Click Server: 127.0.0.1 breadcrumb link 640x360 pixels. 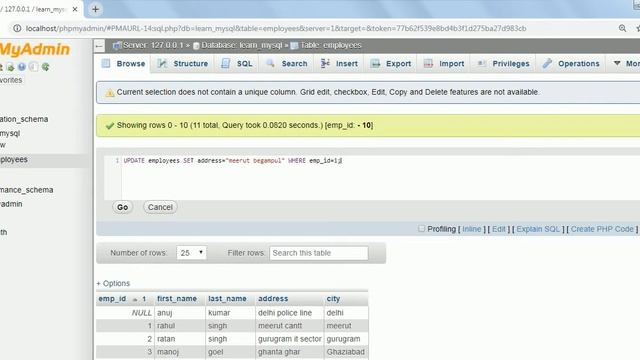[153, 45]
